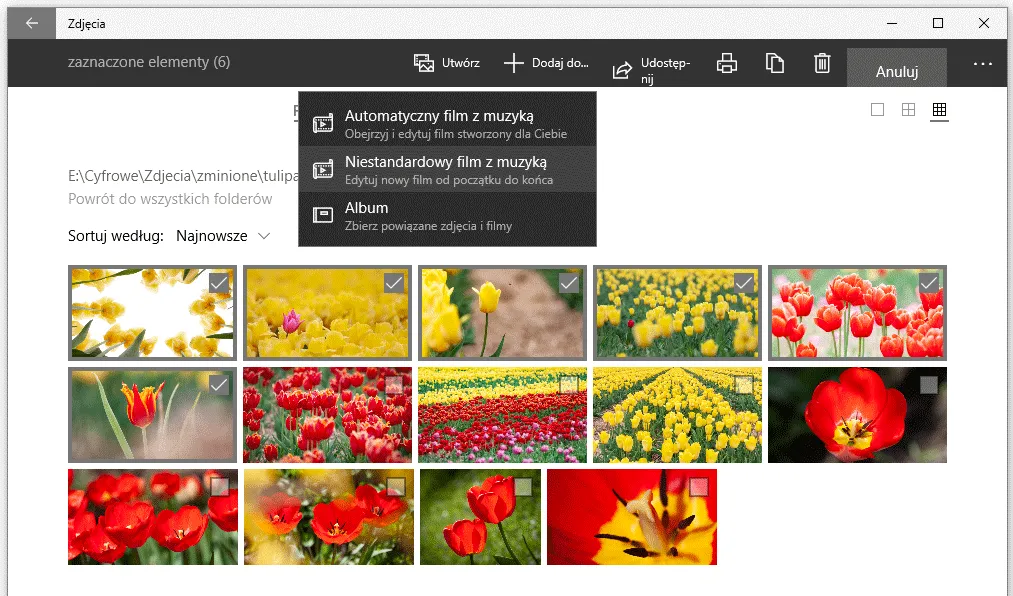This screenshot has height=596, width=1013.
Task: Open the Najnowsze sort dropdown
Action: (222, 236)
